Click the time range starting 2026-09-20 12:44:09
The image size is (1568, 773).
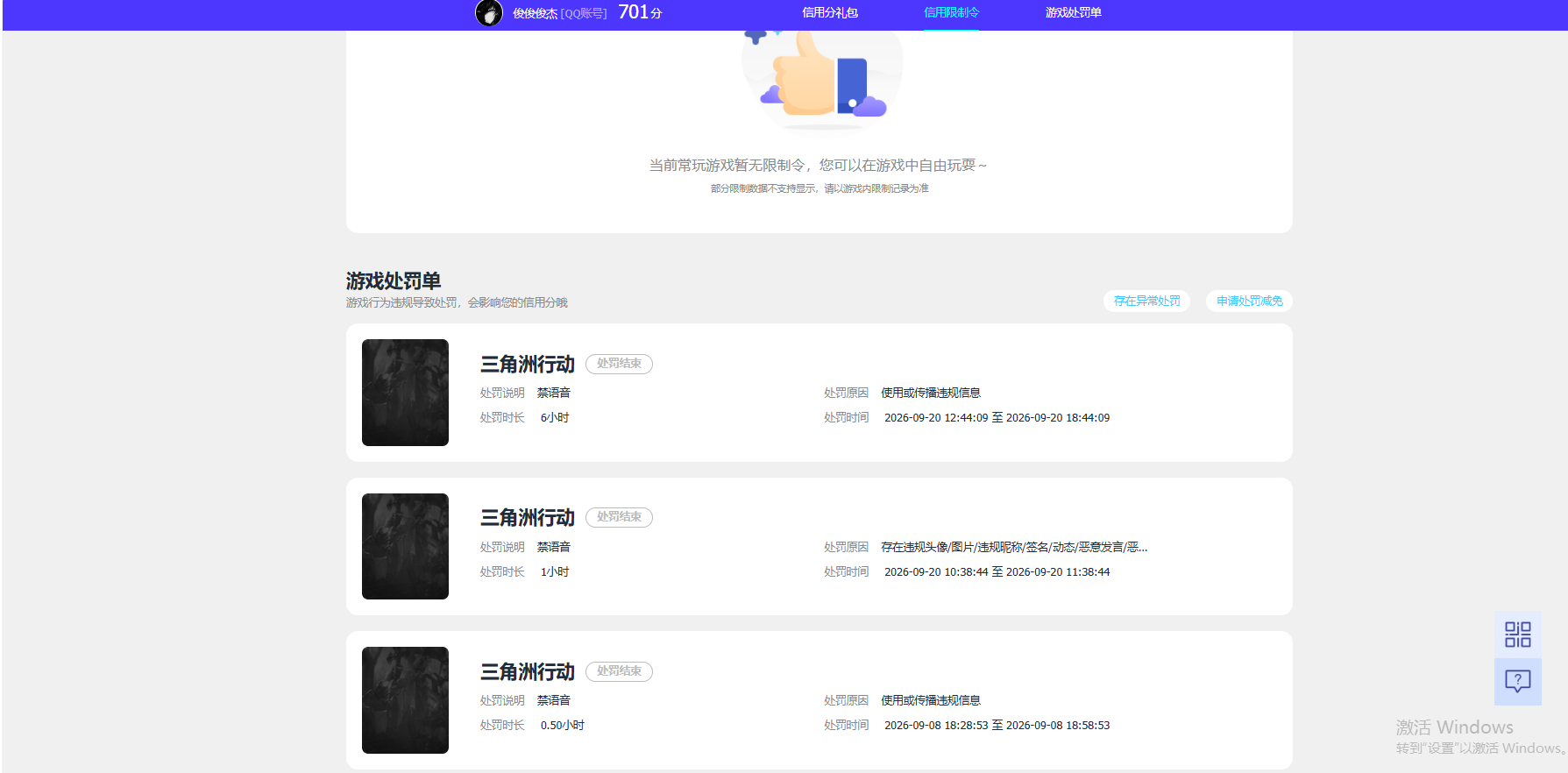tap(997, 418)
